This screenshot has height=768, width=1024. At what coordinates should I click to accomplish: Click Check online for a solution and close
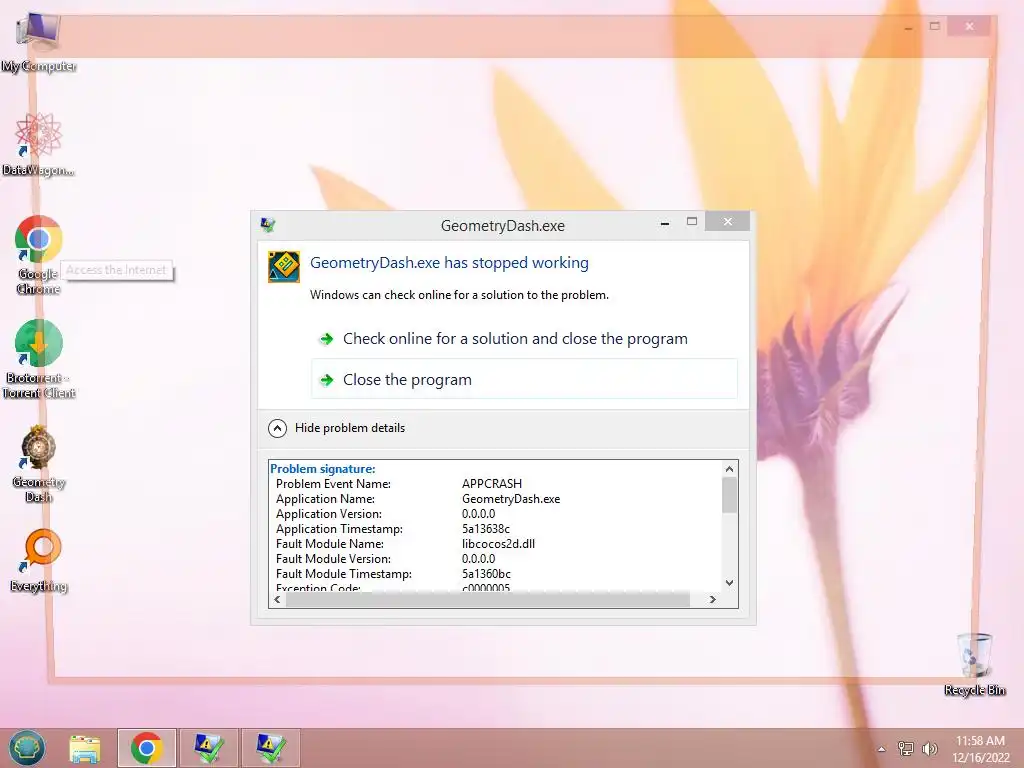(x=524, y=338)
